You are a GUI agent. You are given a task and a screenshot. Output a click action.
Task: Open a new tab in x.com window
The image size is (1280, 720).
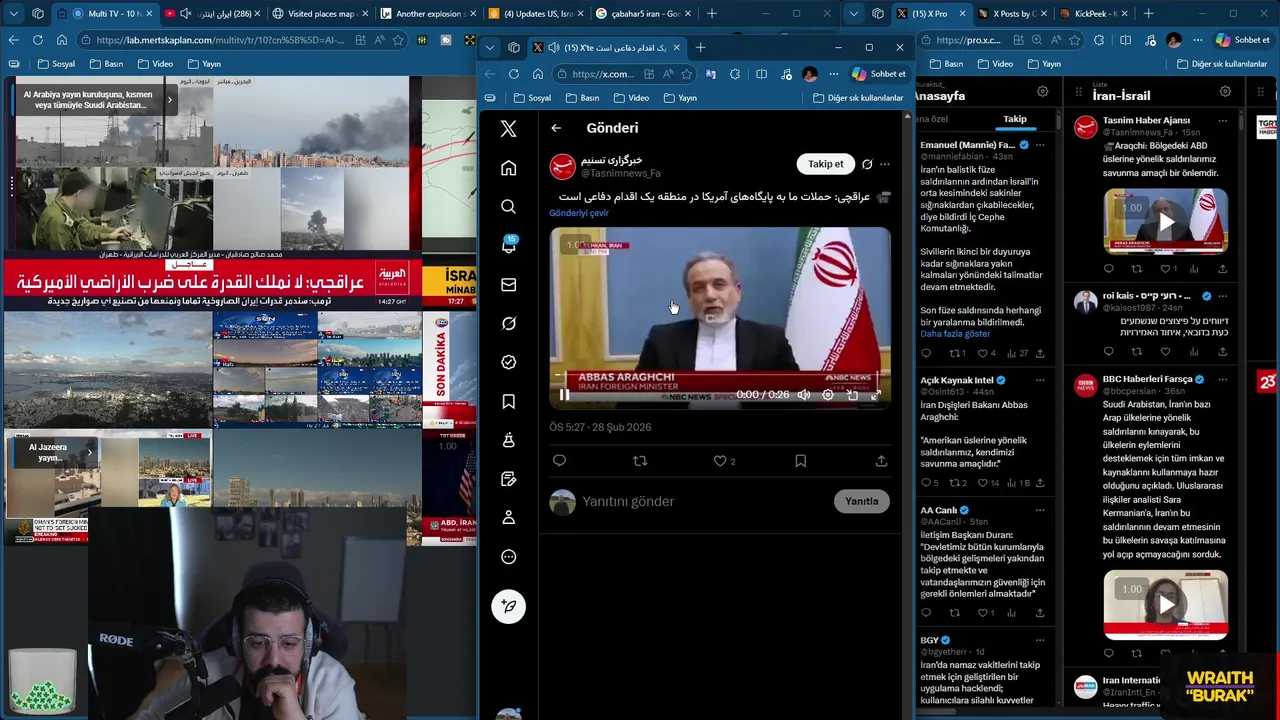pyautogui.click(x=700, y=47)
